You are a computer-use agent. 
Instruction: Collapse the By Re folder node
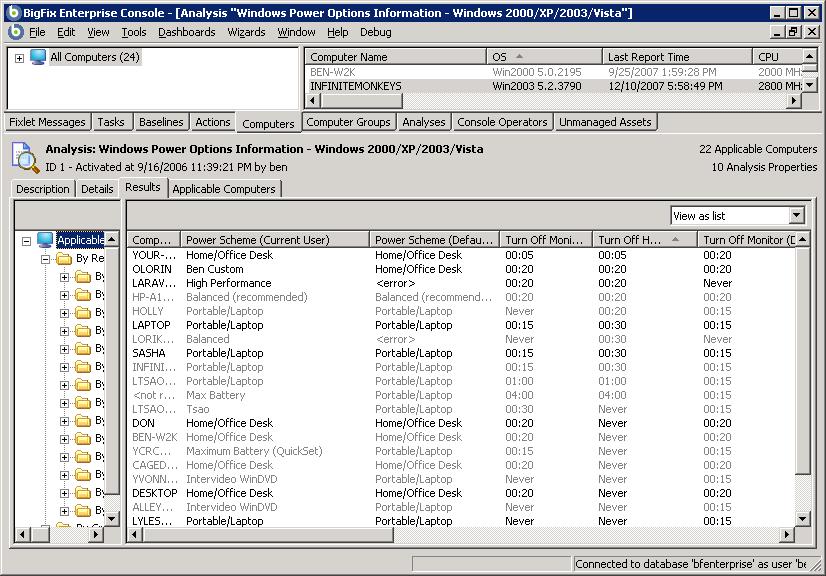tap(46, 259)
